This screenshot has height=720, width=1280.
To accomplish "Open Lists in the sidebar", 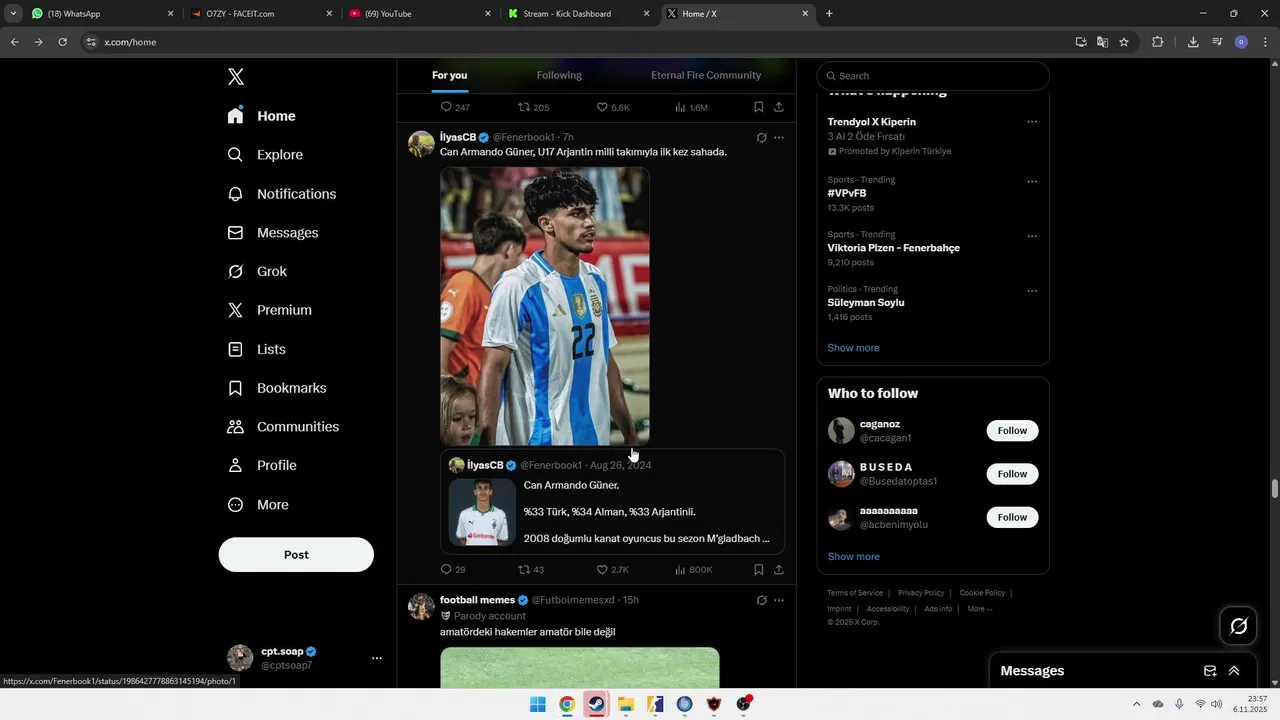I will click(x=257, y=349).
